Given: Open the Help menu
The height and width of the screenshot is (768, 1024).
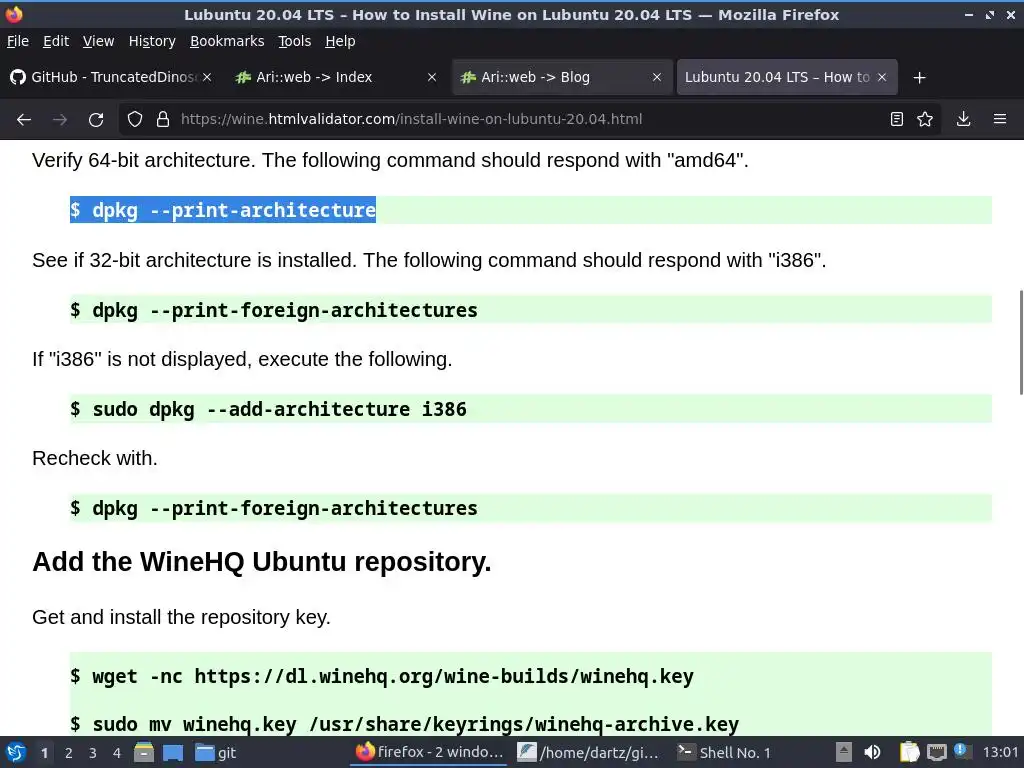Looking at the screenshot, I should click(x=340, y=41).
